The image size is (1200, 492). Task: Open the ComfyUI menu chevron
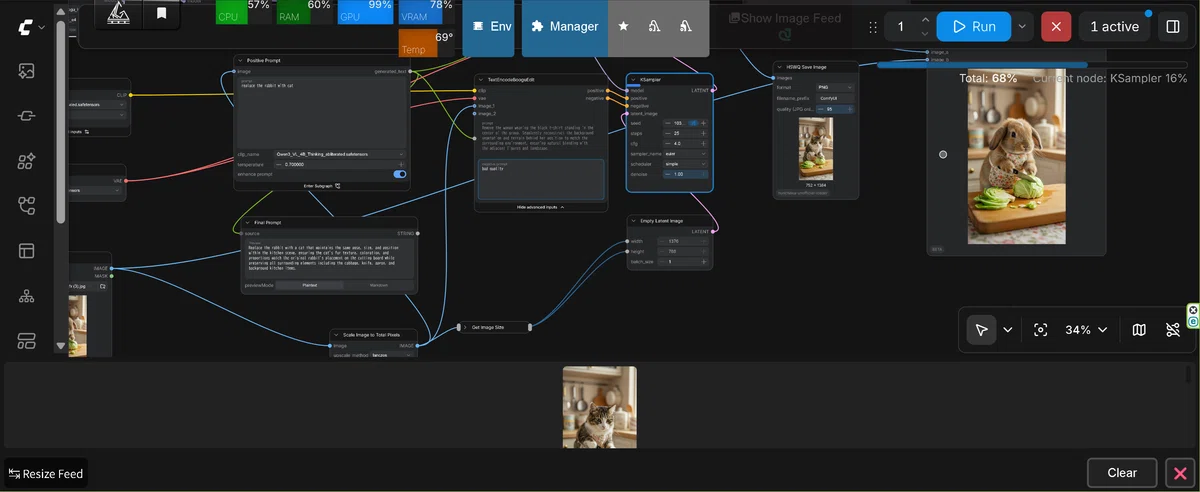41,28
